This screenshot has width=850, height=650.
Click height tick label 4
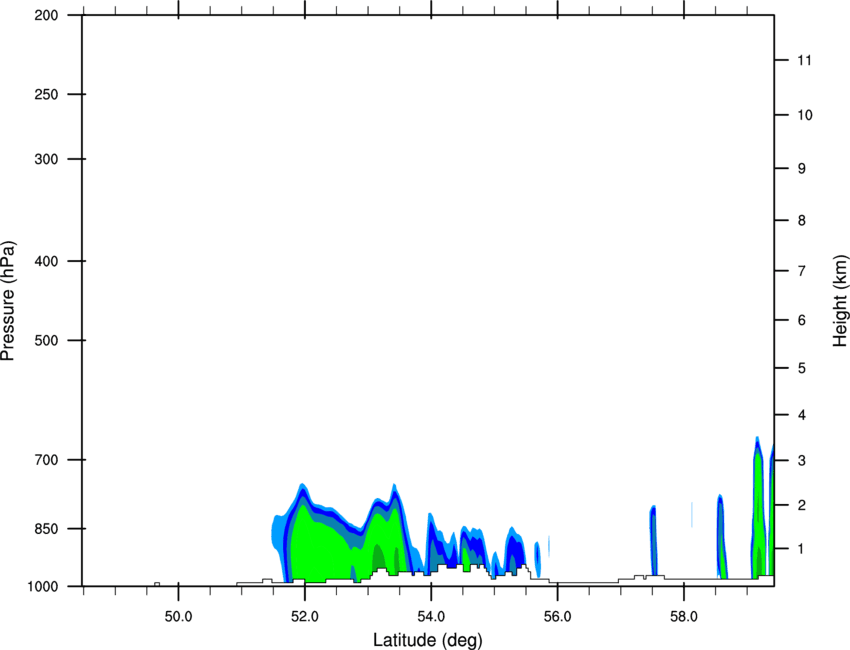coord(802,415)
